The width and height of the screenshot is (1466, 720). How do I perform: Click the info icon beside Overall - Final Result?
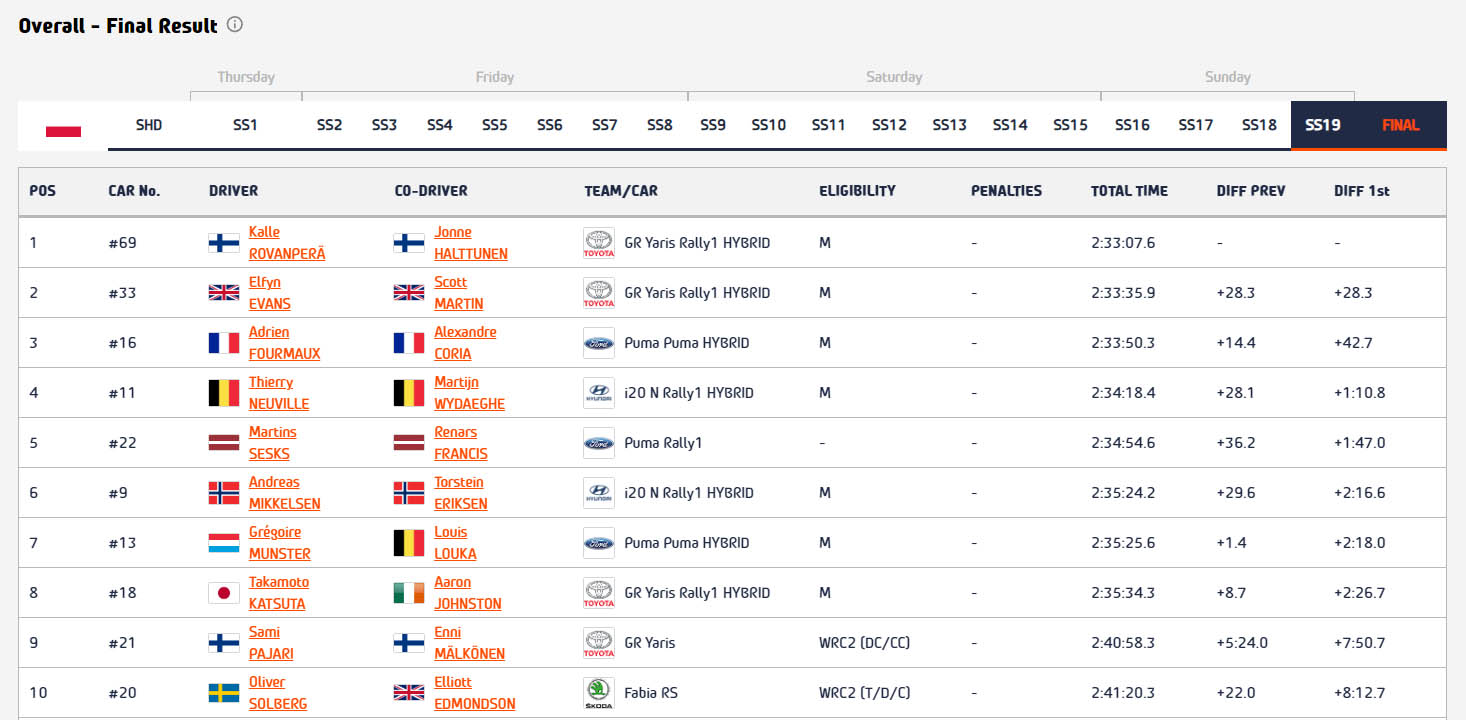click(235, 25)
